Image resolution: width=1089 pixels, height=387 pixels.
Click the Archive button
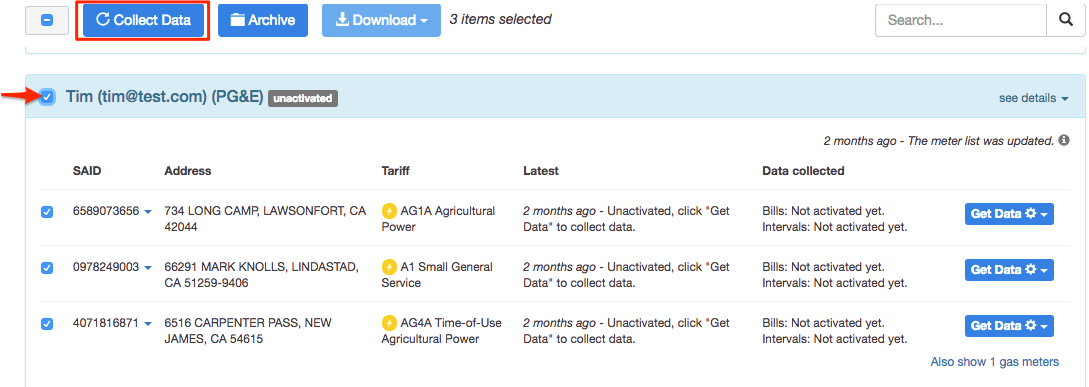pyautogui.click(x=263, y=20)
